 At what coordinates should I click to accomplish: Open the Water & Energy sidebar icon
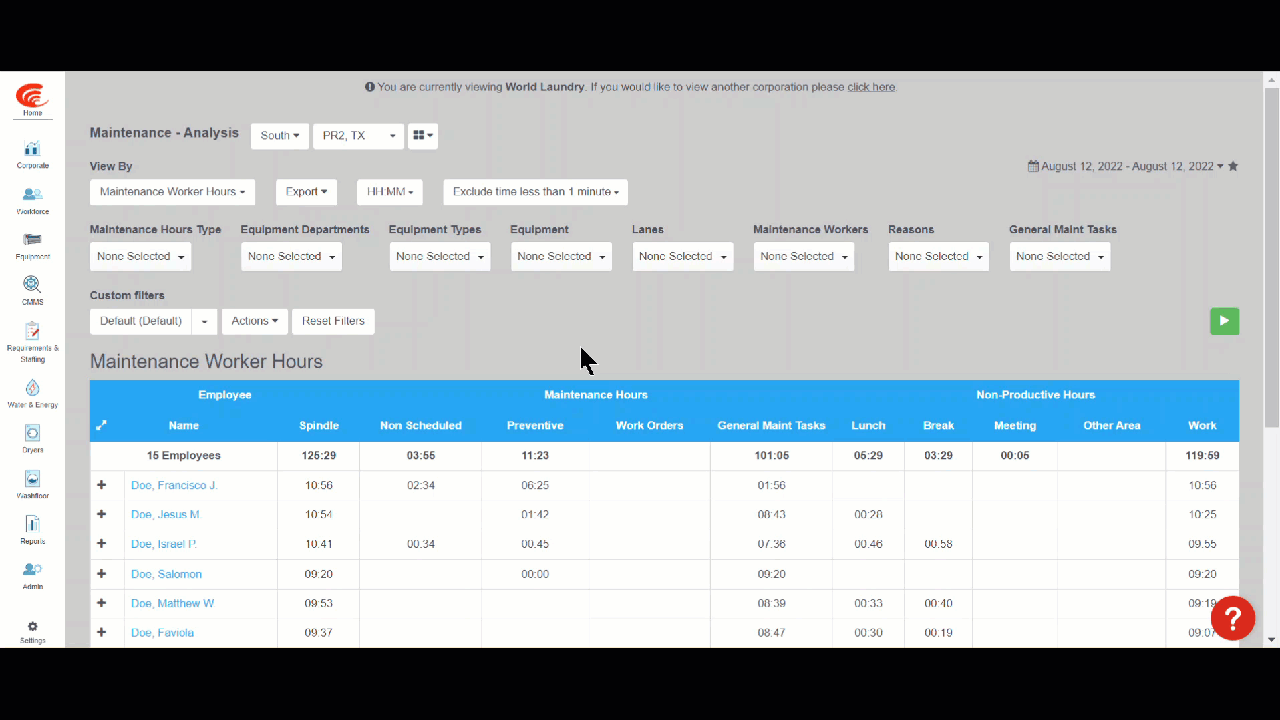pos(32,394)
